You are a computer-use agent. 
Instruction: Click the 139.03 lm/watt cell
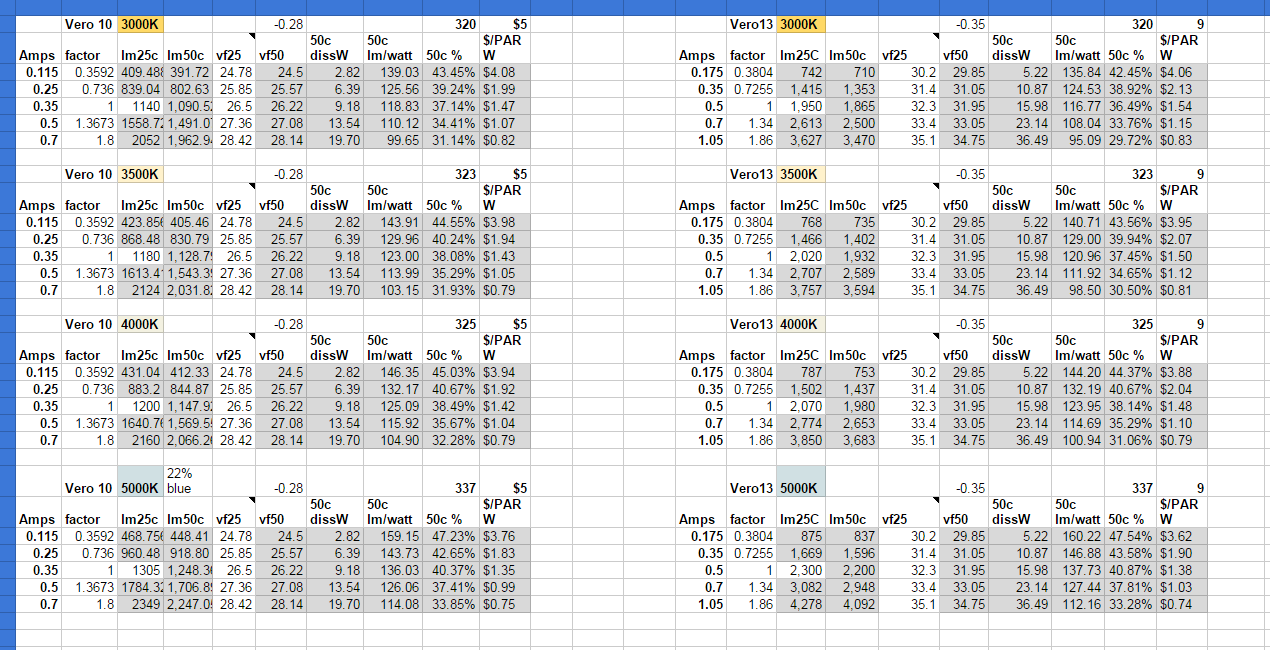(393, 72)
